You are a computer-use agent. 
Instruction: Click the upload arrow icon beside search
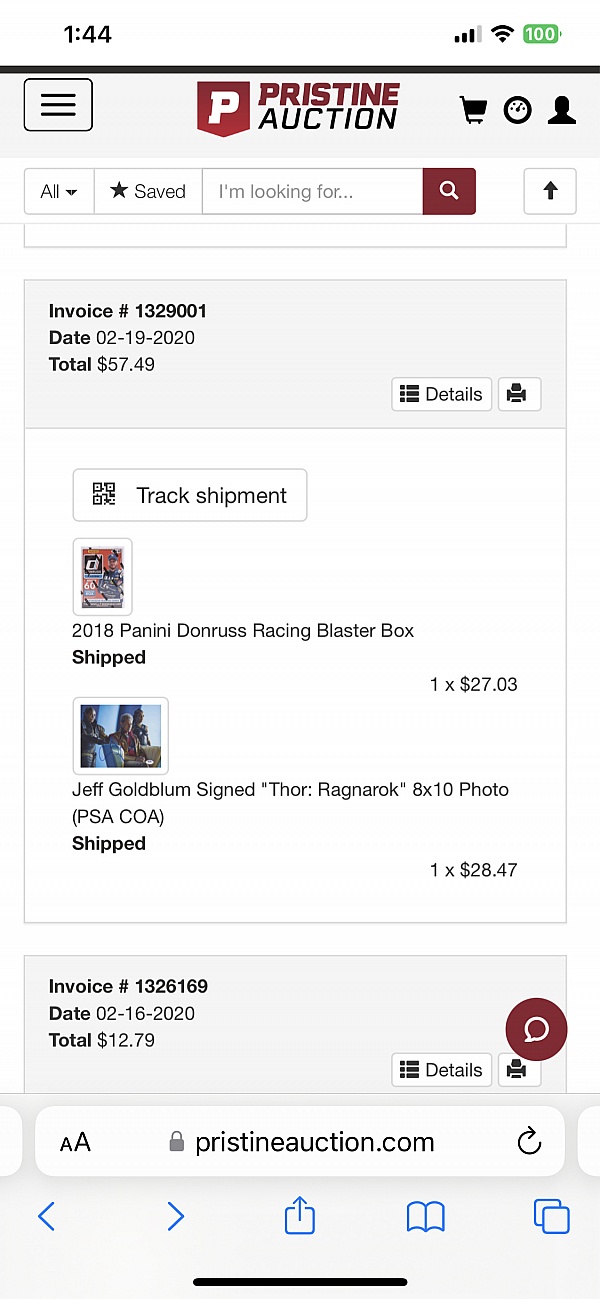coord(549,191)
